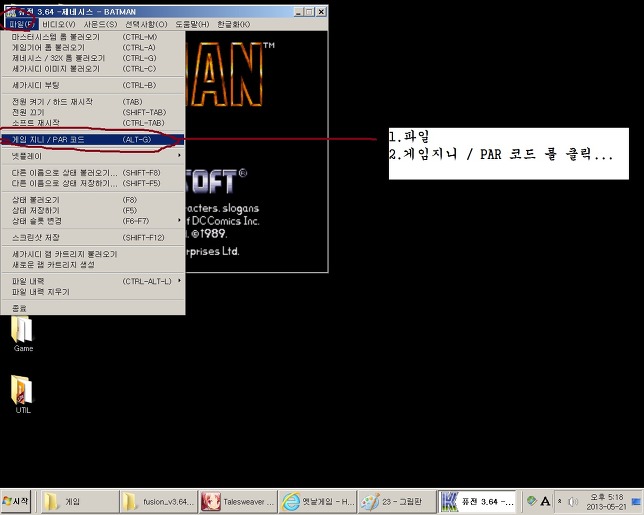Click the volume speaker tray icon
This screenshot has height=515, width=644.
click(x=573, y=501)
